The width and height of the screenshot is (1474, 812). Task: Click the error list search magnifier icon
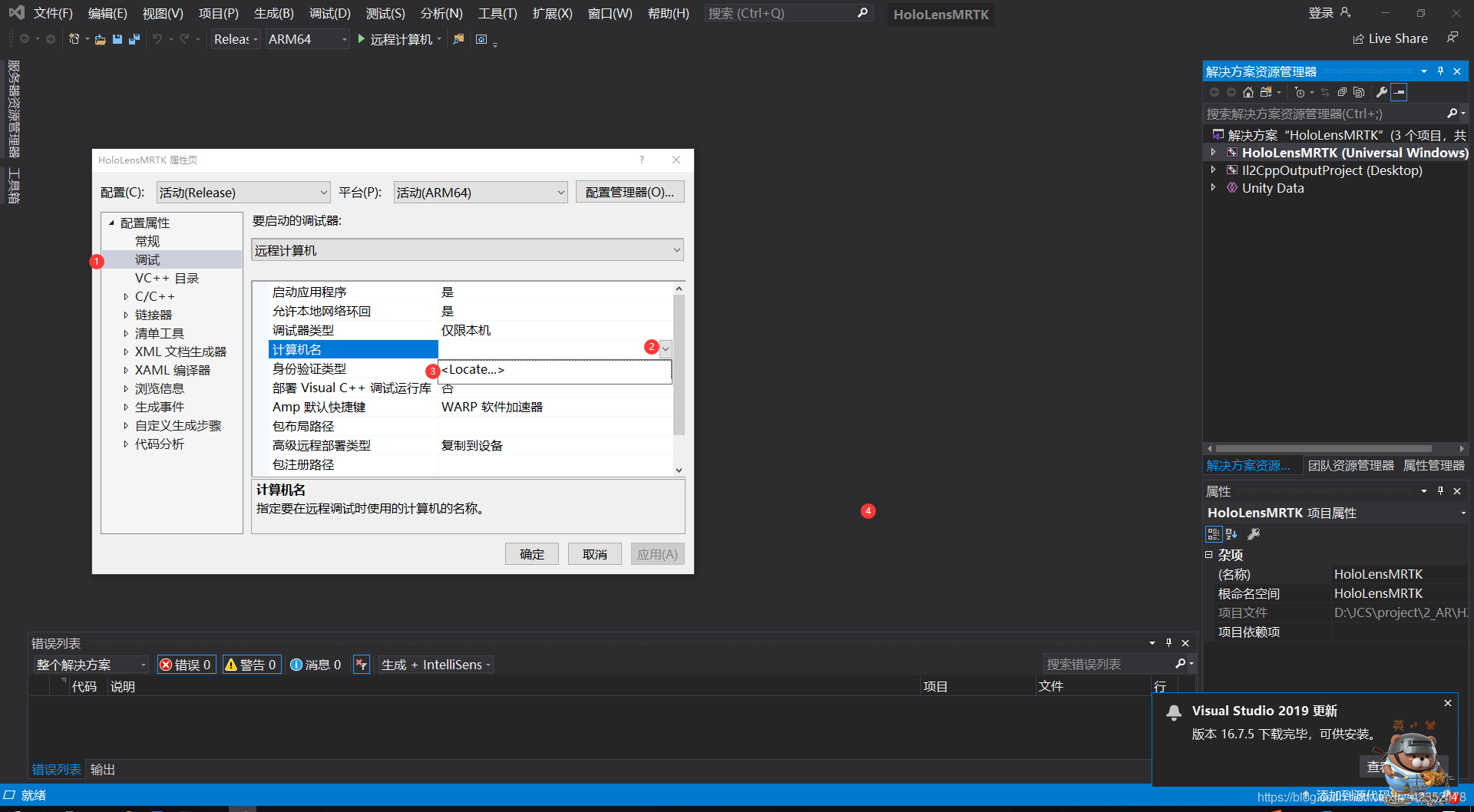click(x=1181, y=664)
